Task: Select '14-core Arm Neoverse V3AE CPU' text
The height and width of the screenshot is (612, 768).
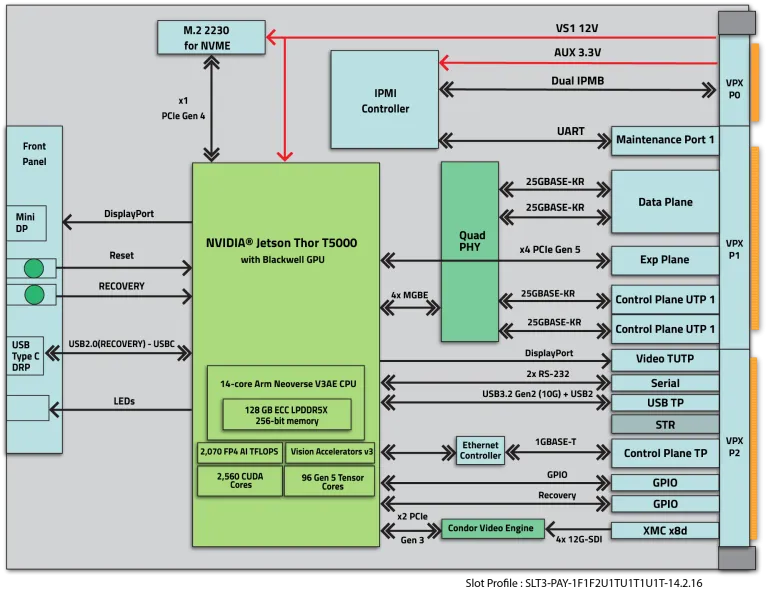Action: 288,384
